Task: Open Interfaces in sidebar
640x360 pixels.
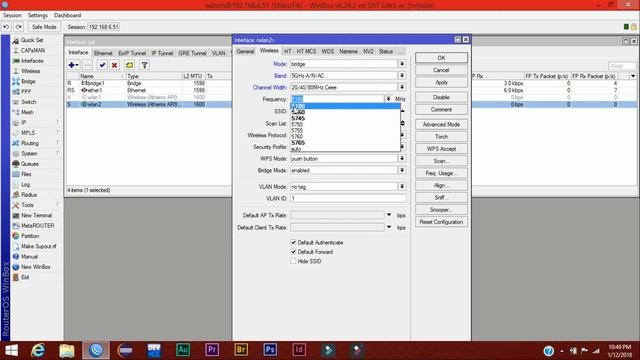Action: click(32, 61)
